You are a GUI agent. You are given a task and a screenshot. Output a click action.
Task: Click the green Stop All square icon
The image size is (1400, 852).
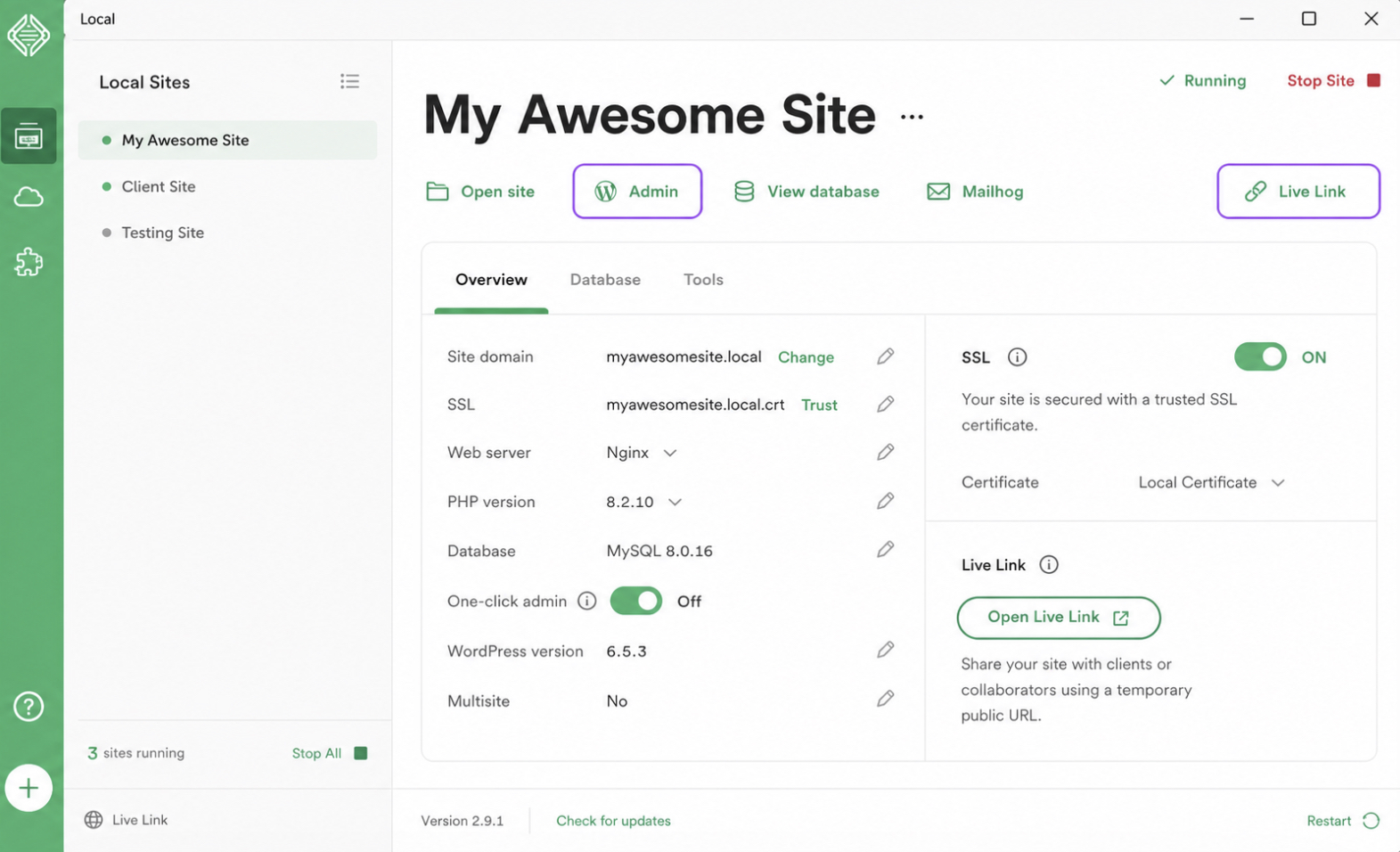pos(361,753)
